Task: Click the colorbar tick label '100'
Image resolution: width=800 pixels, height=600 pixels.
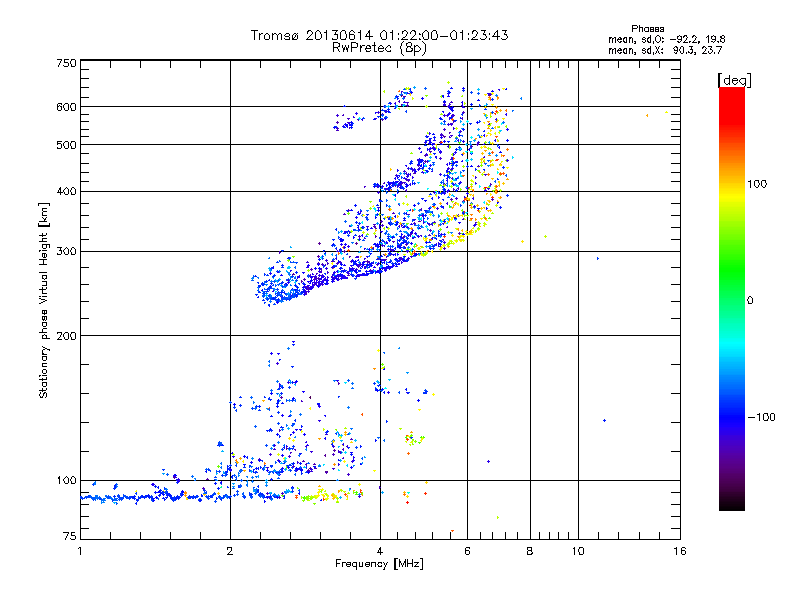Action: (x=757, y=184)
